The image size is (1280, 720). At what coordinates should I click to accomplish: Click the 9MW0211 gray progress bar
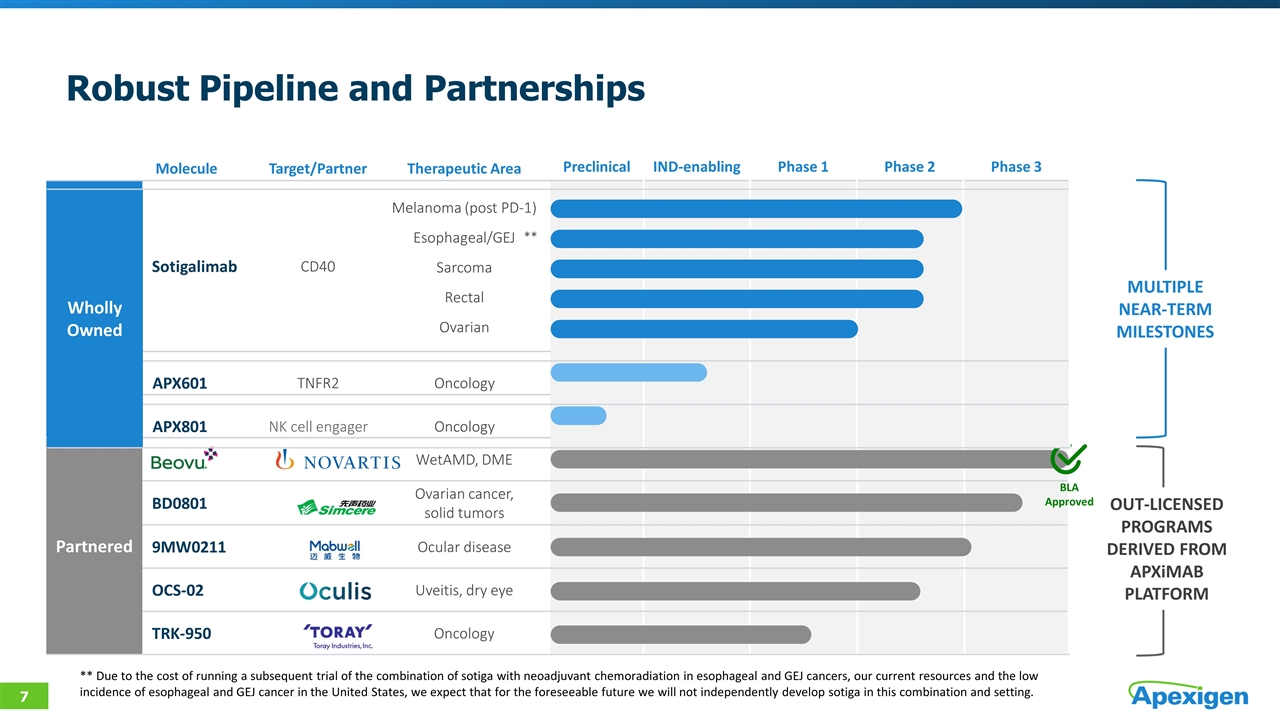[761, 546]
